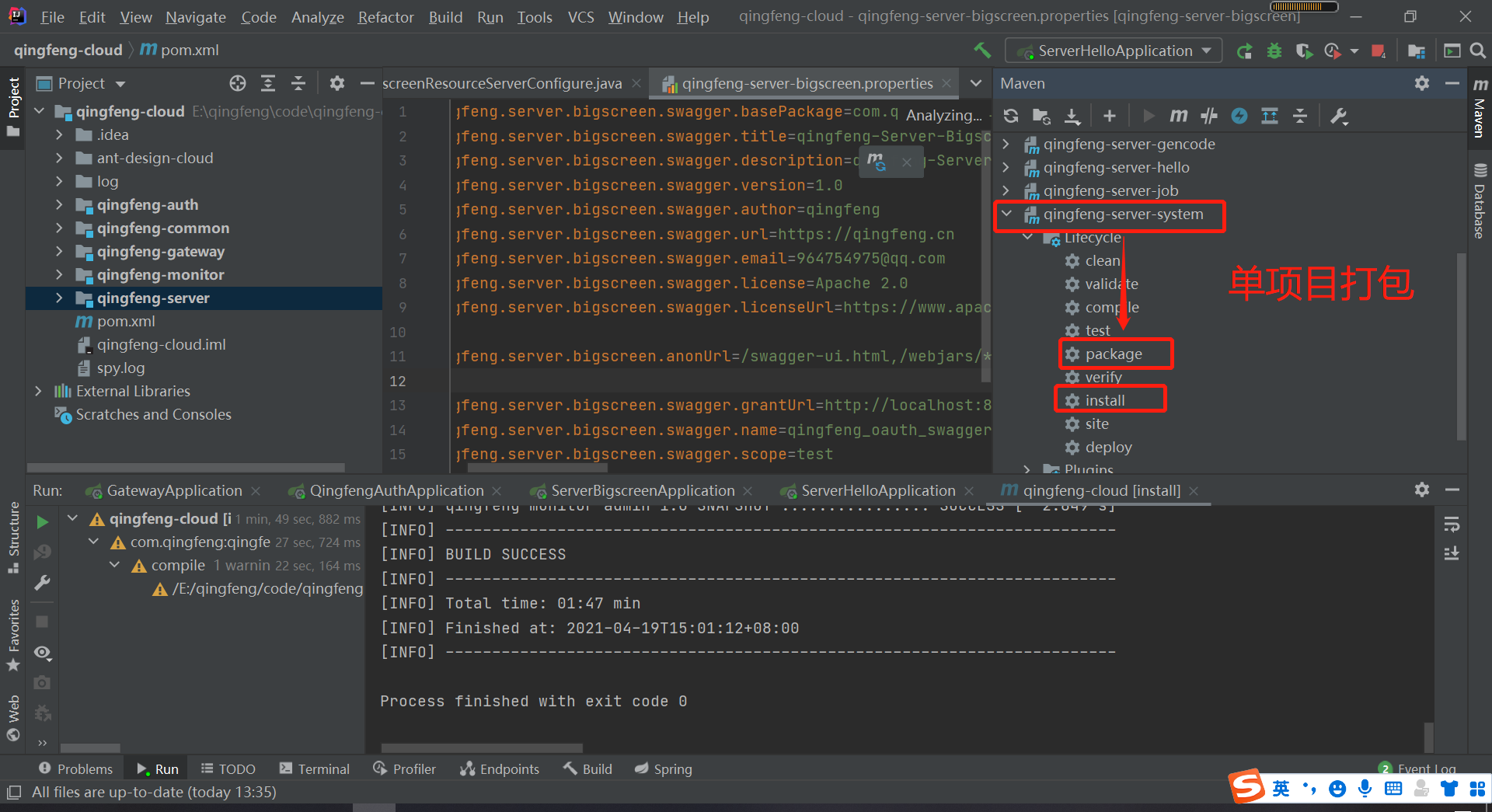The height and width of the screenshot is (812, 1492).
Task: Collapse all in Project panel
Action: click(x=298, y=83)
